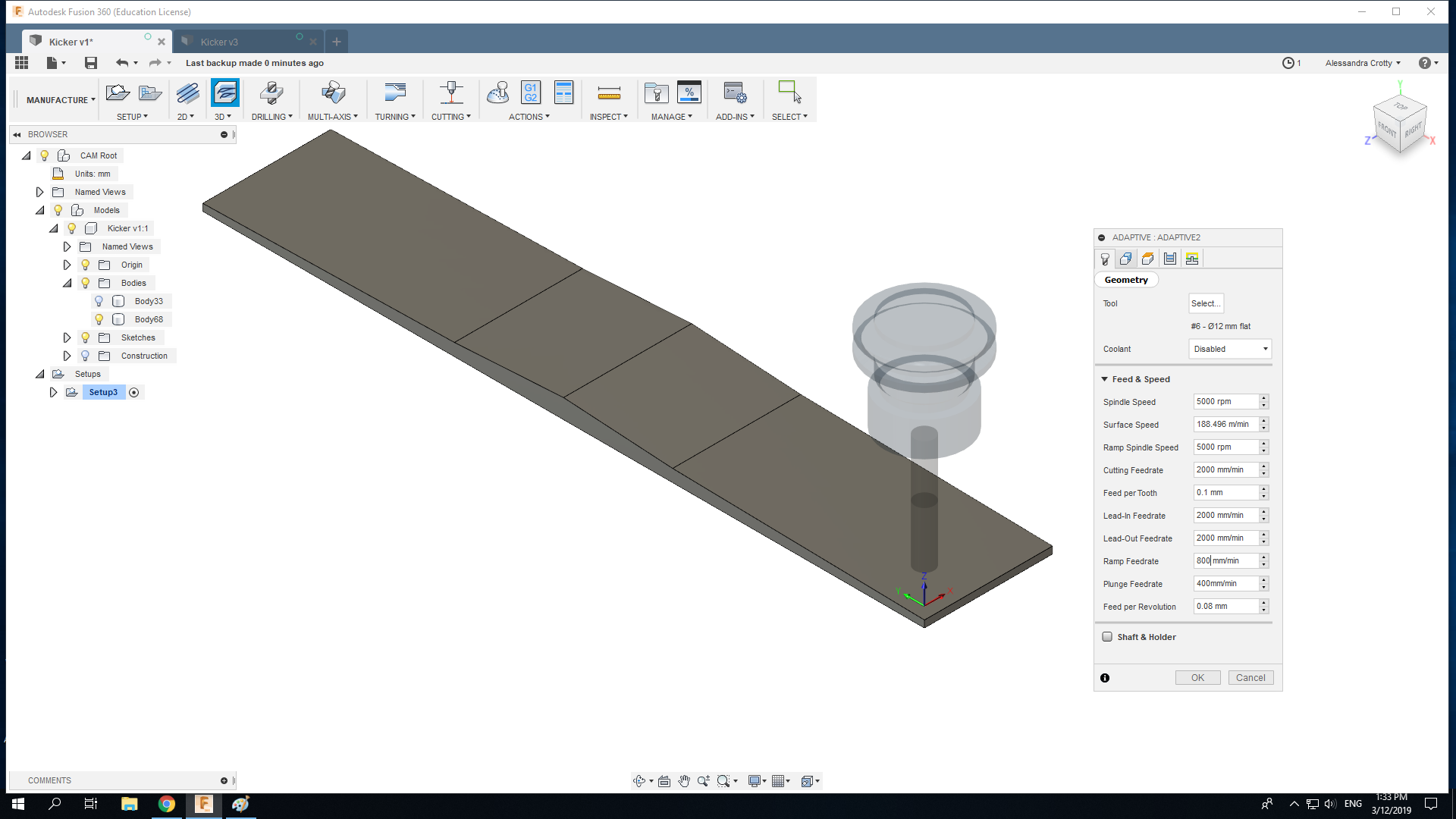Image resolution: width=1456 pixels, height=819 pixels.
Task: Click the Setup Sheet icon in Actions
Action: point(563,93)
